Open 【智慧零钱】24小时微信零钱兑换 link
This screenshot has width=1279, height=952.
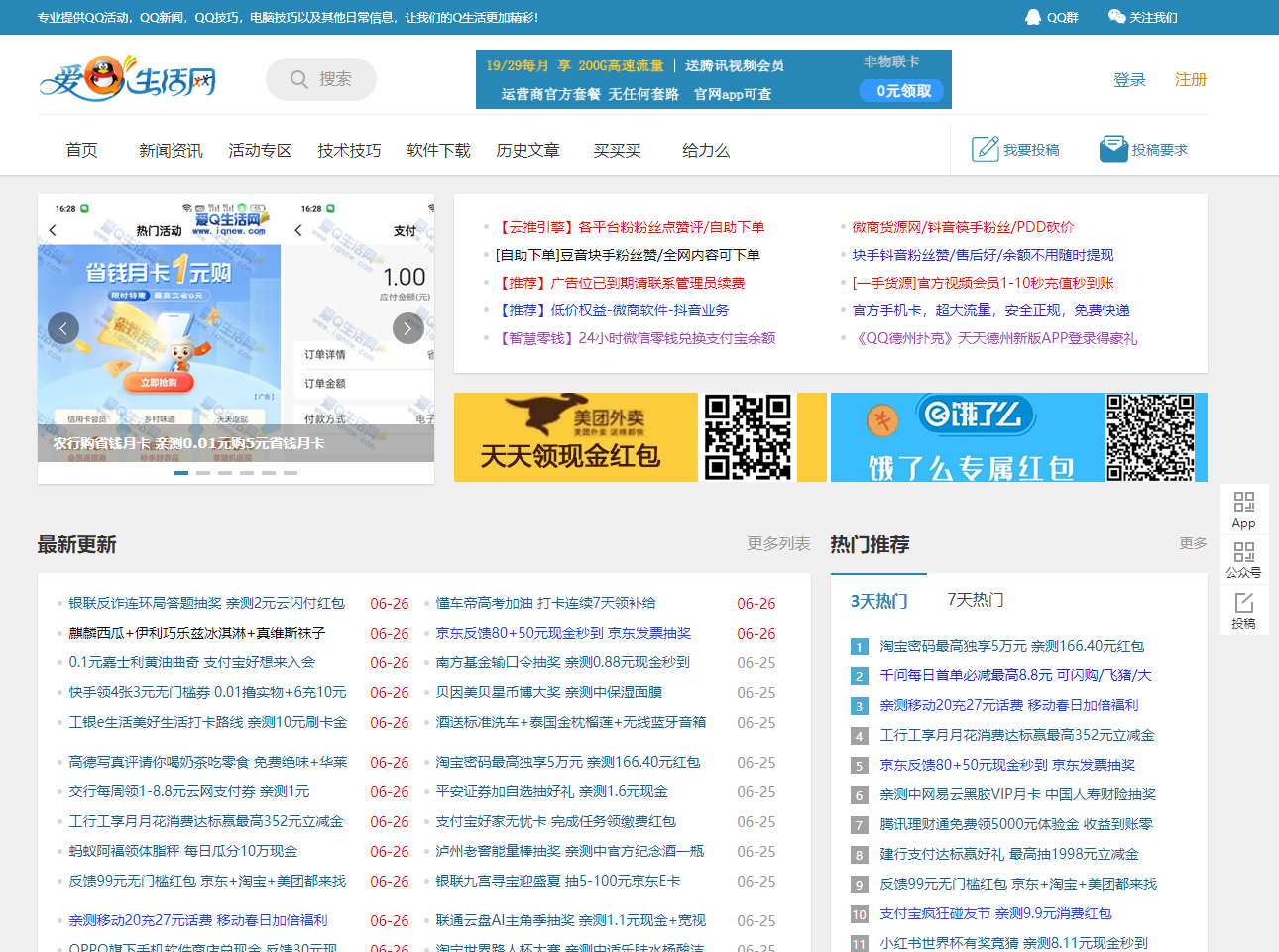click(x=636, y=338)
